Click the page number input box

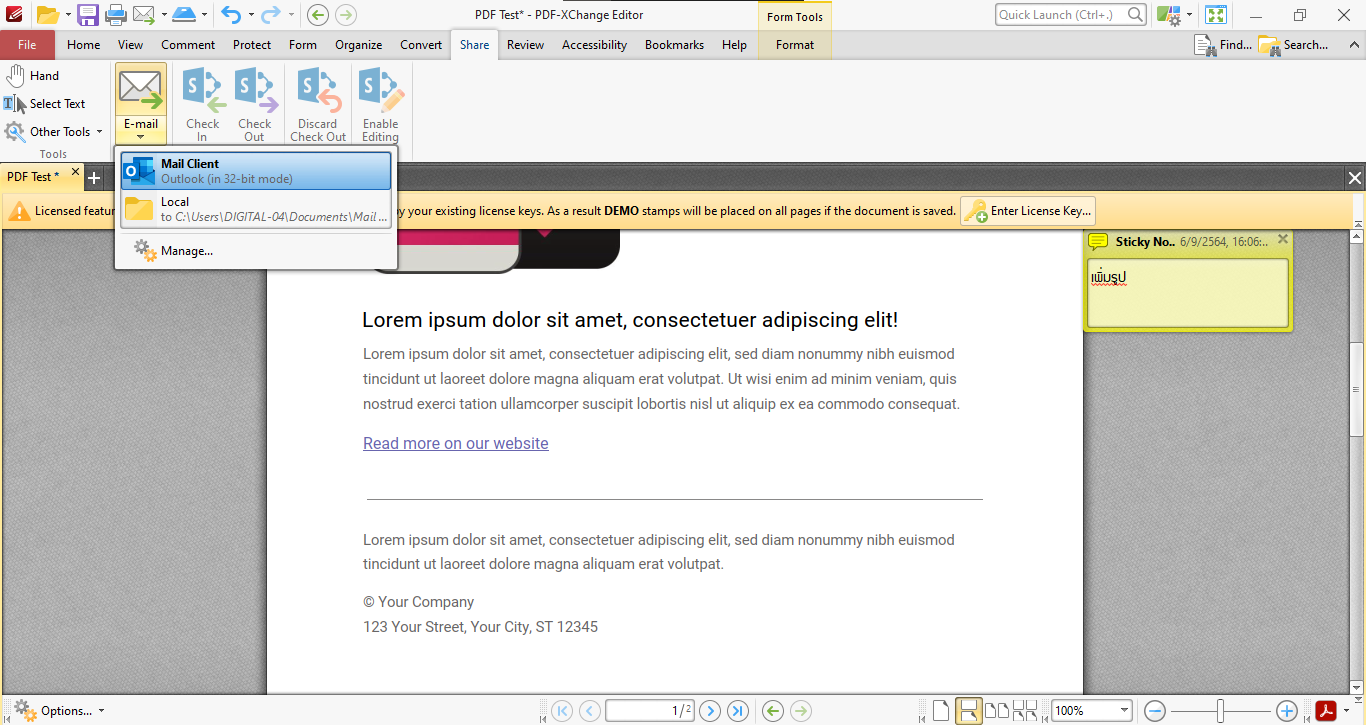(x=650, y=711)
